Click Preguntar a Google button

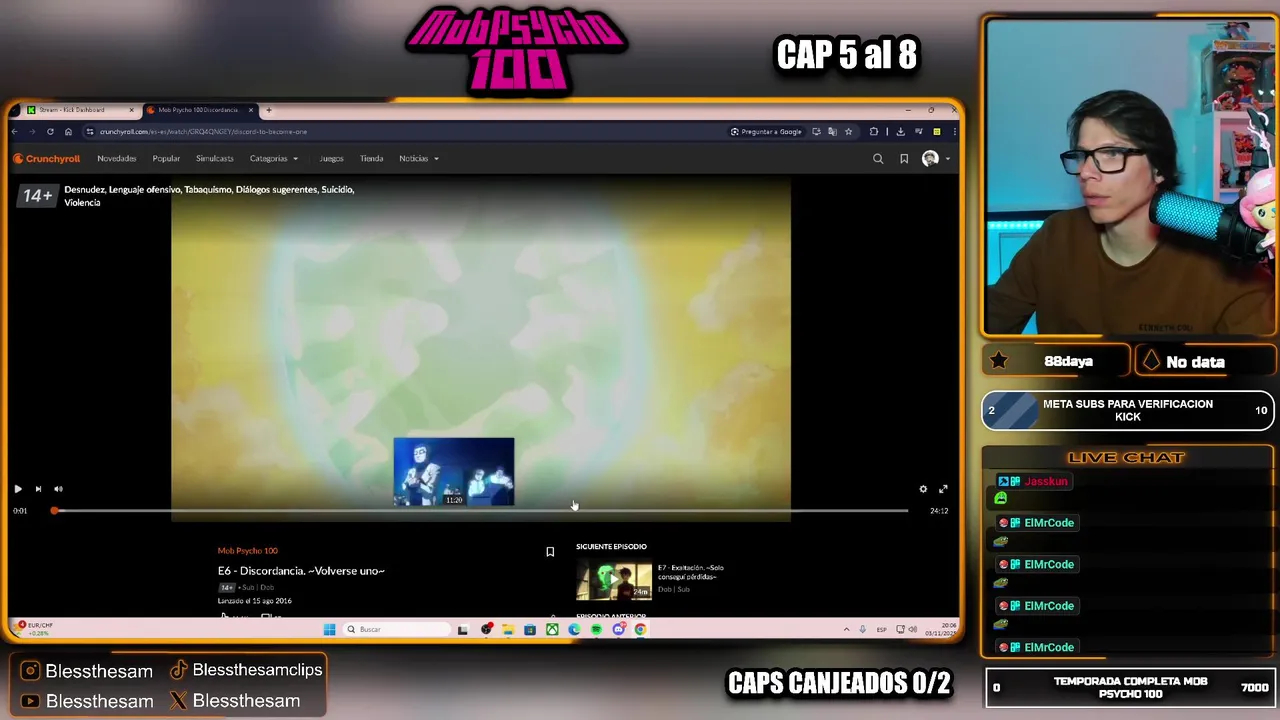(x=766, y=131)
